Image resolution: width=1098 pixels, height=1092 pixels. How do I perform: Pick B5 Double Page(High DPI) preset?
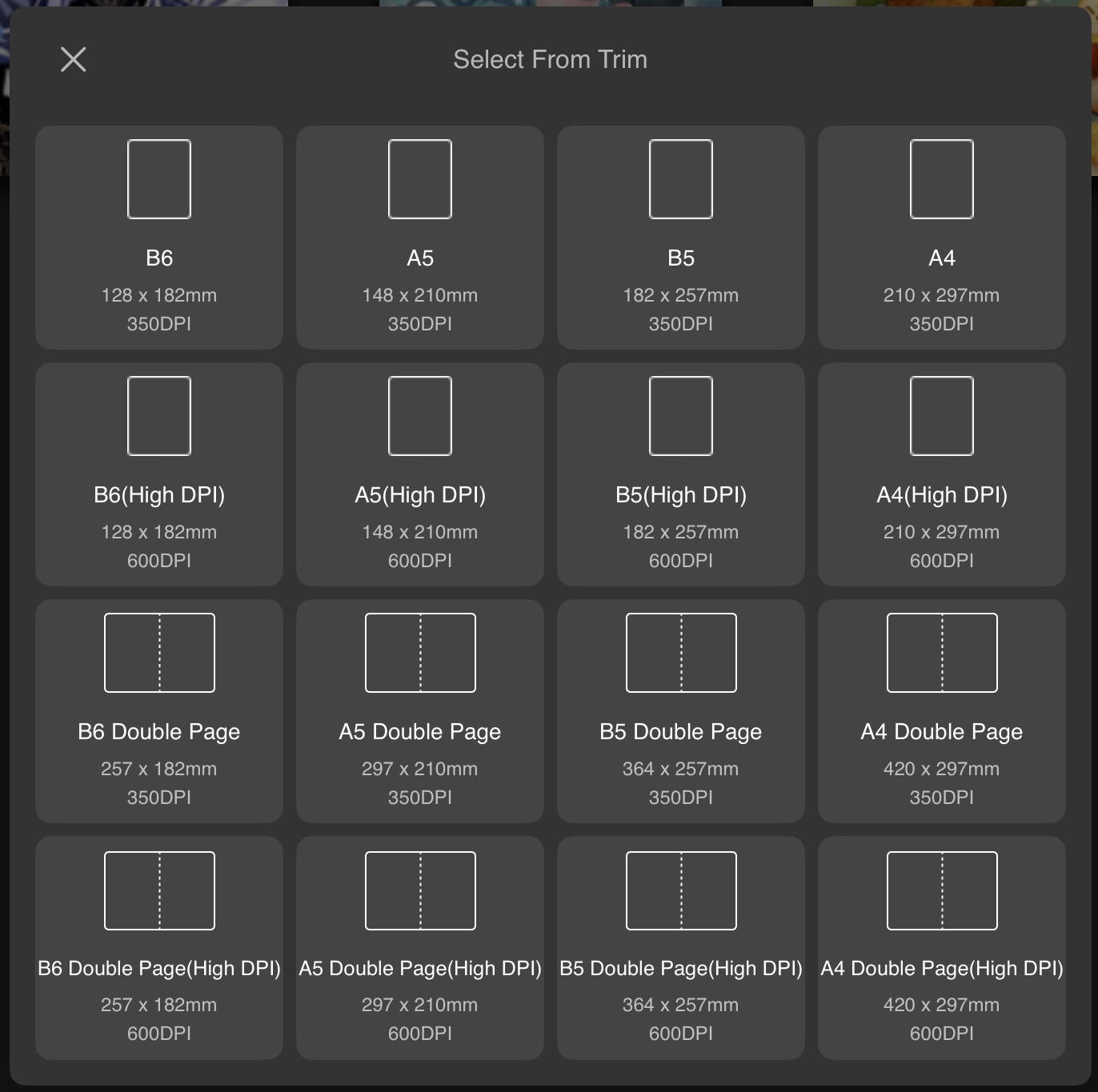pyautogui.click(x=681, y=948)
